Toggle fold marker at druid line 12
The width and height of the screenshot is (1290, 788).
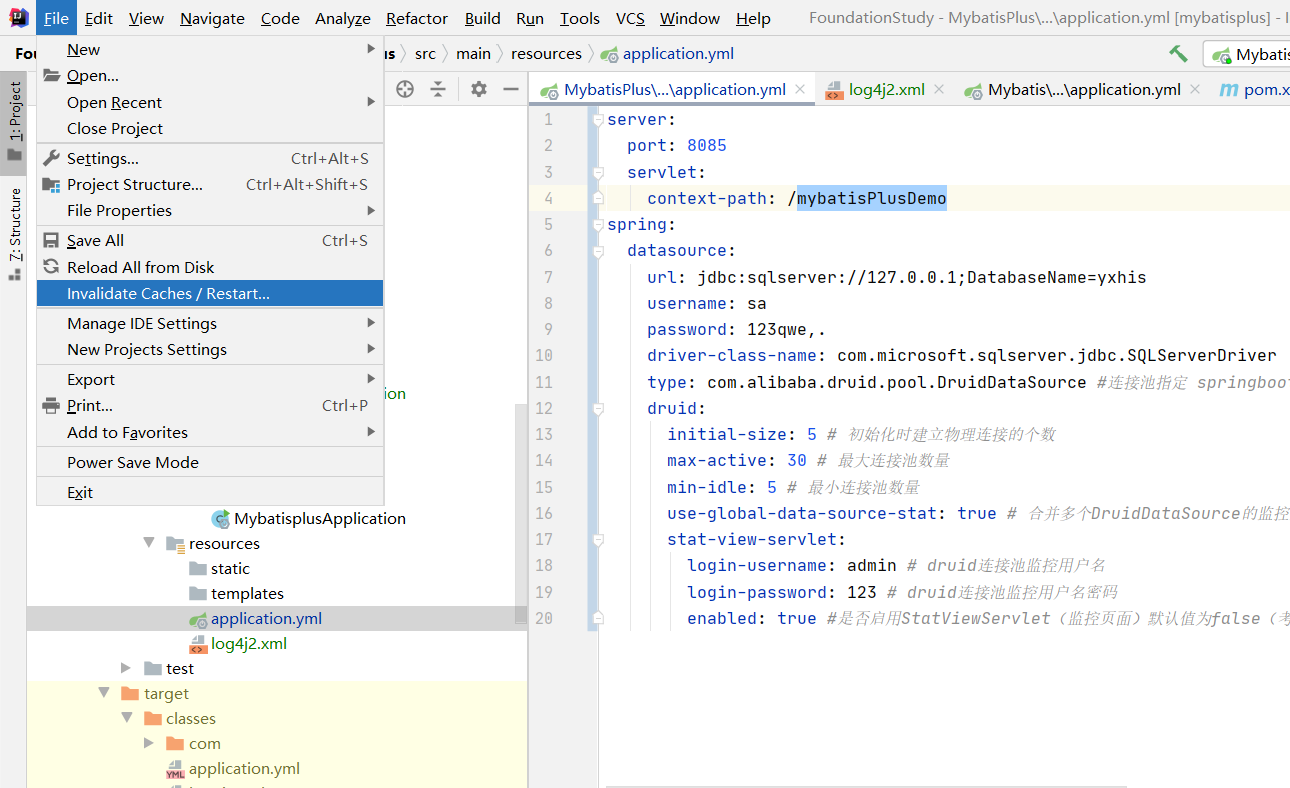click(598, 409)
